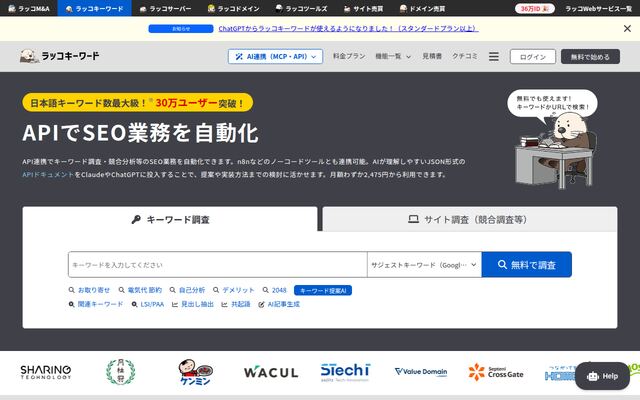This screenshot has width=640, height=400.
Task: Click the 月桂冠 wreath logo
Action: point(121,372)
